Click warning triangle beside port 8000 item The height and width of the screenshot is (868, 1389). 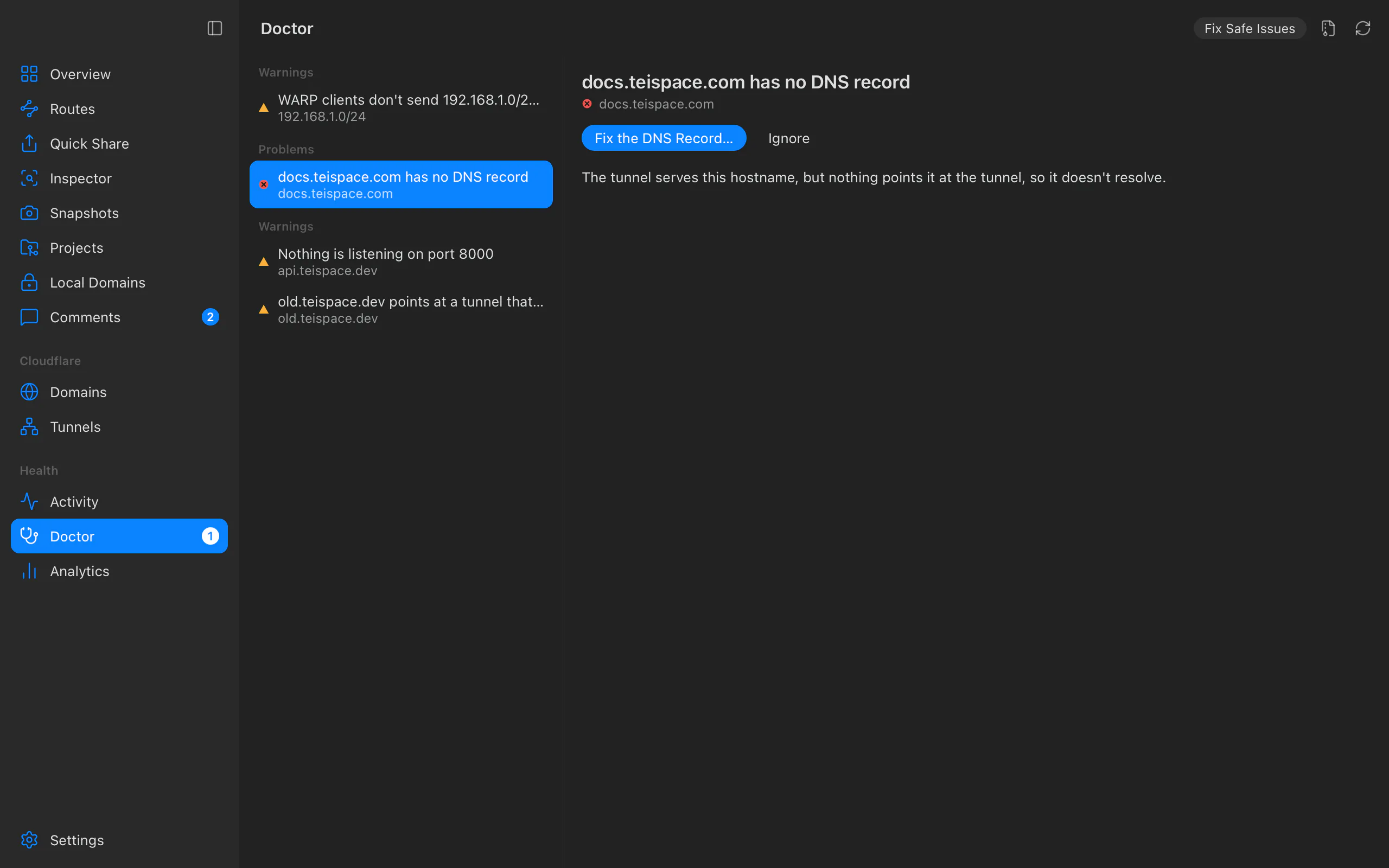click(264, 262)
